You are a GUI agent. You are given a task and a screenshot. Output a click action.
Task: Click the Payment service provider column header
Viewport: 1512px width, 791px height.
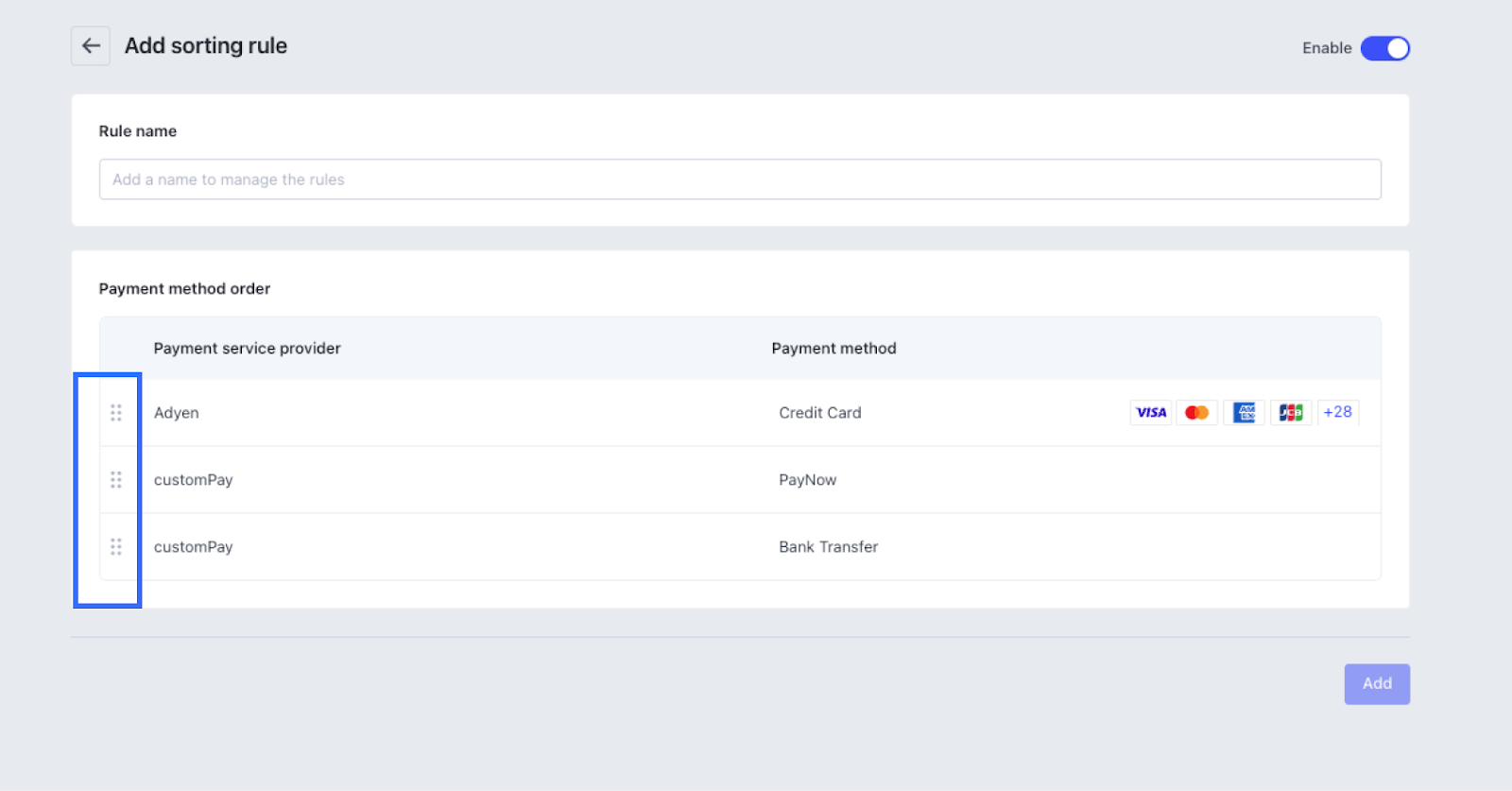coord(248,349)
